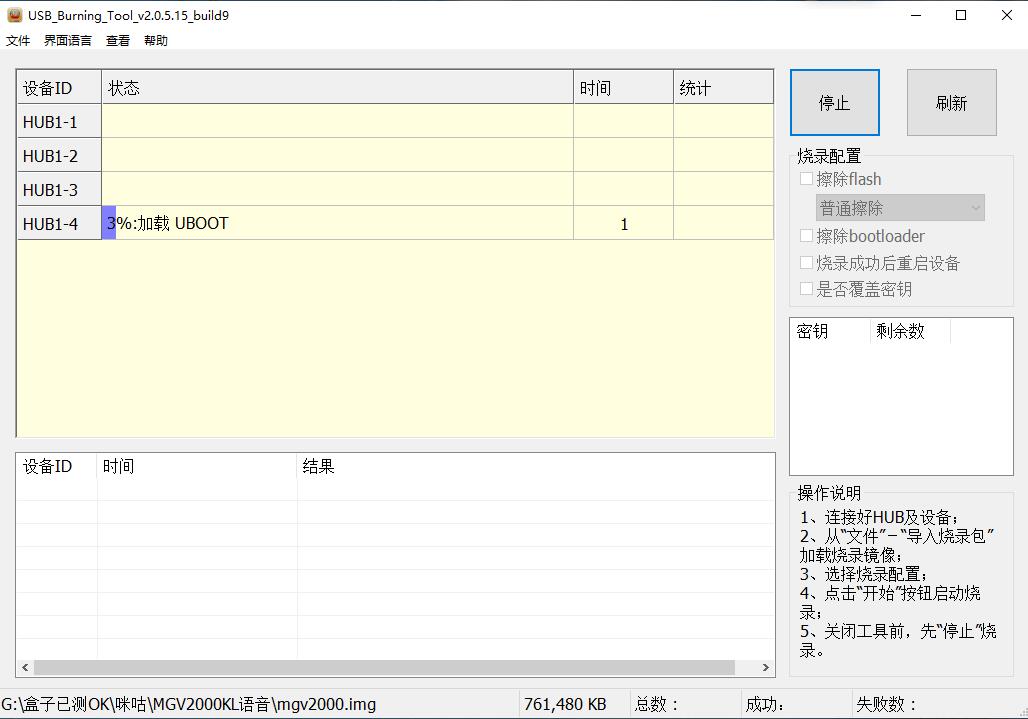Click the 停止 (Stop) button
The height and width of the screenshot is (719, 1028).
(834, 103)
